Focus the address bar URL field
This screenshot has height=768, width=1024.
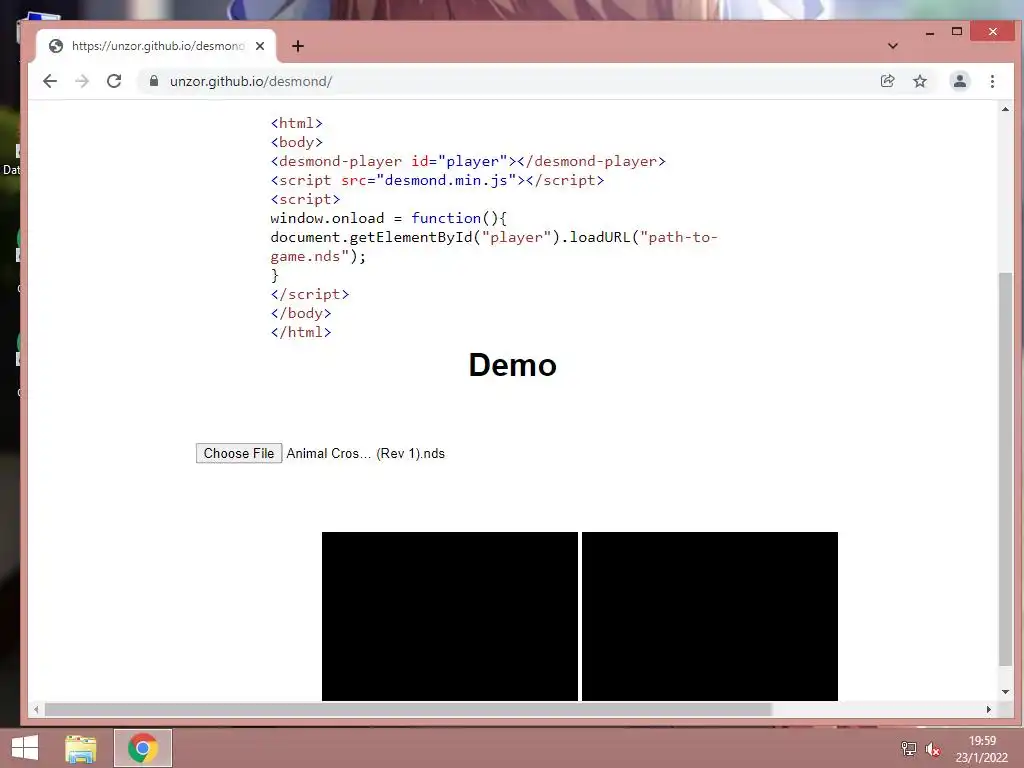509,81
